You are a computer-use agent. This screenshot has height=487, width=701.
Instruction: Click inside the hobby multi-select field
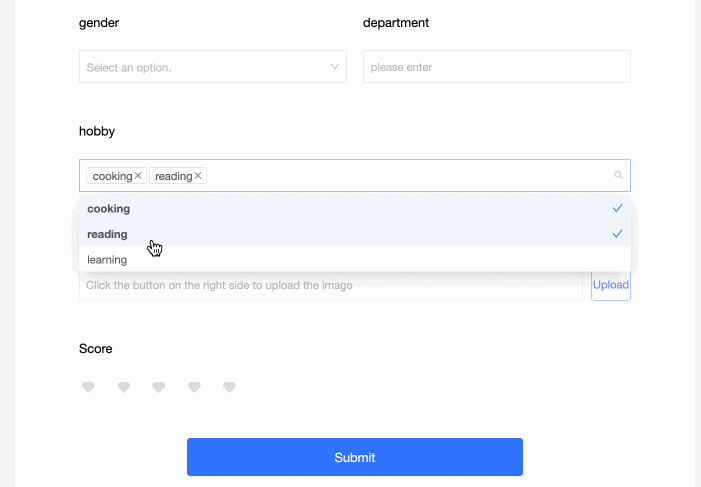pos(400,176)
